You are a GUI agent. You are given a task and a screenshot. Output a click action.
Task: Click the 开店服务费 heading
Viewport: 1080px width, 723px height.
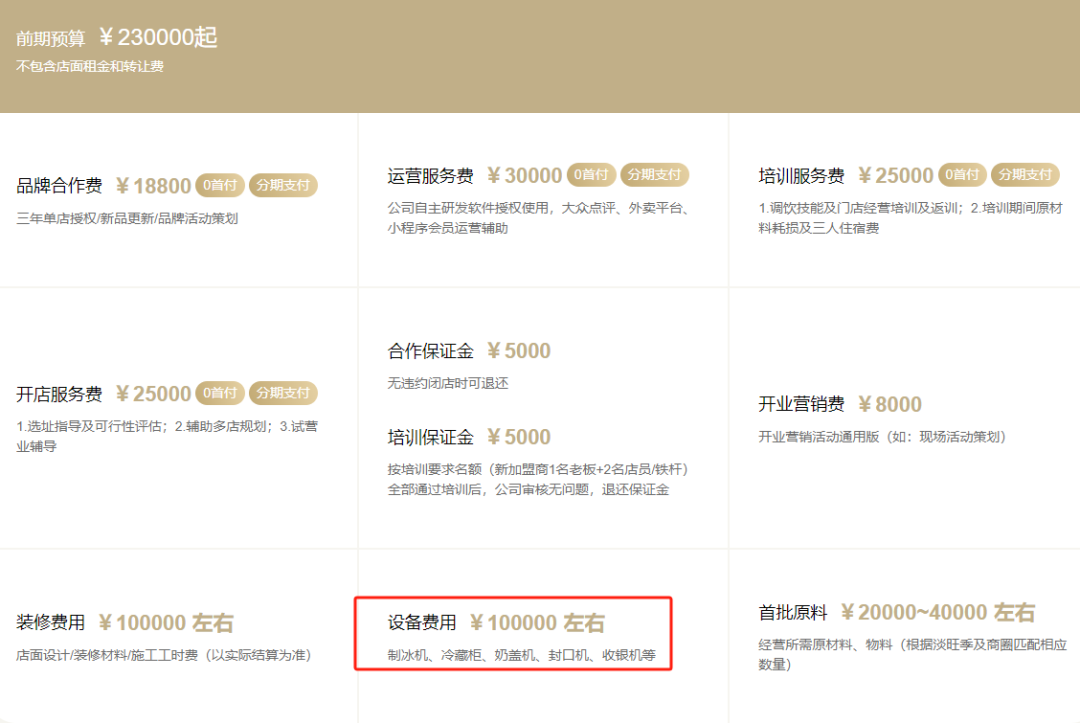tap(59, 394)
